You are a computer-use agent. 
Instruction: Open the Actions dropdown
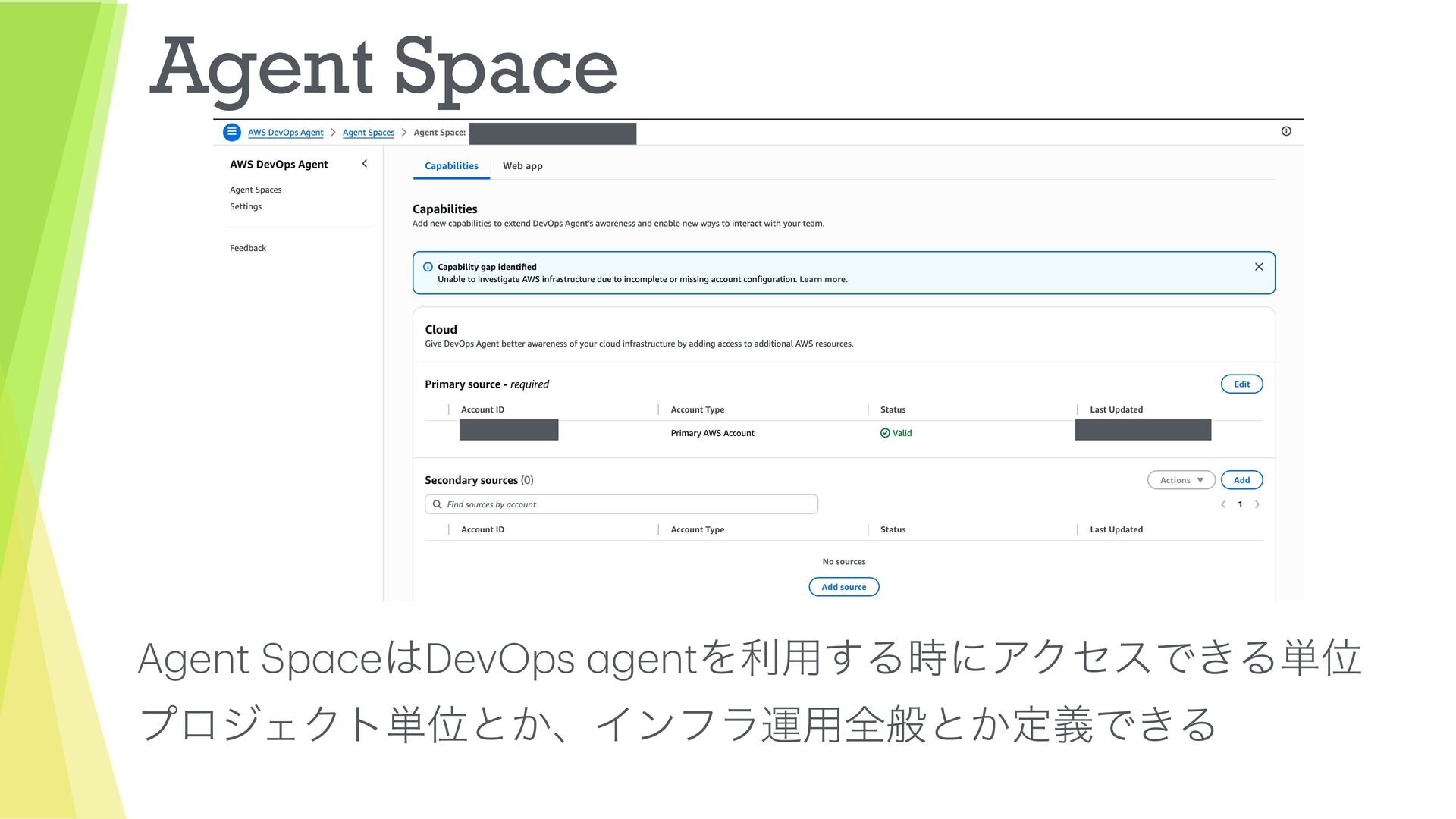[1181, 480]
